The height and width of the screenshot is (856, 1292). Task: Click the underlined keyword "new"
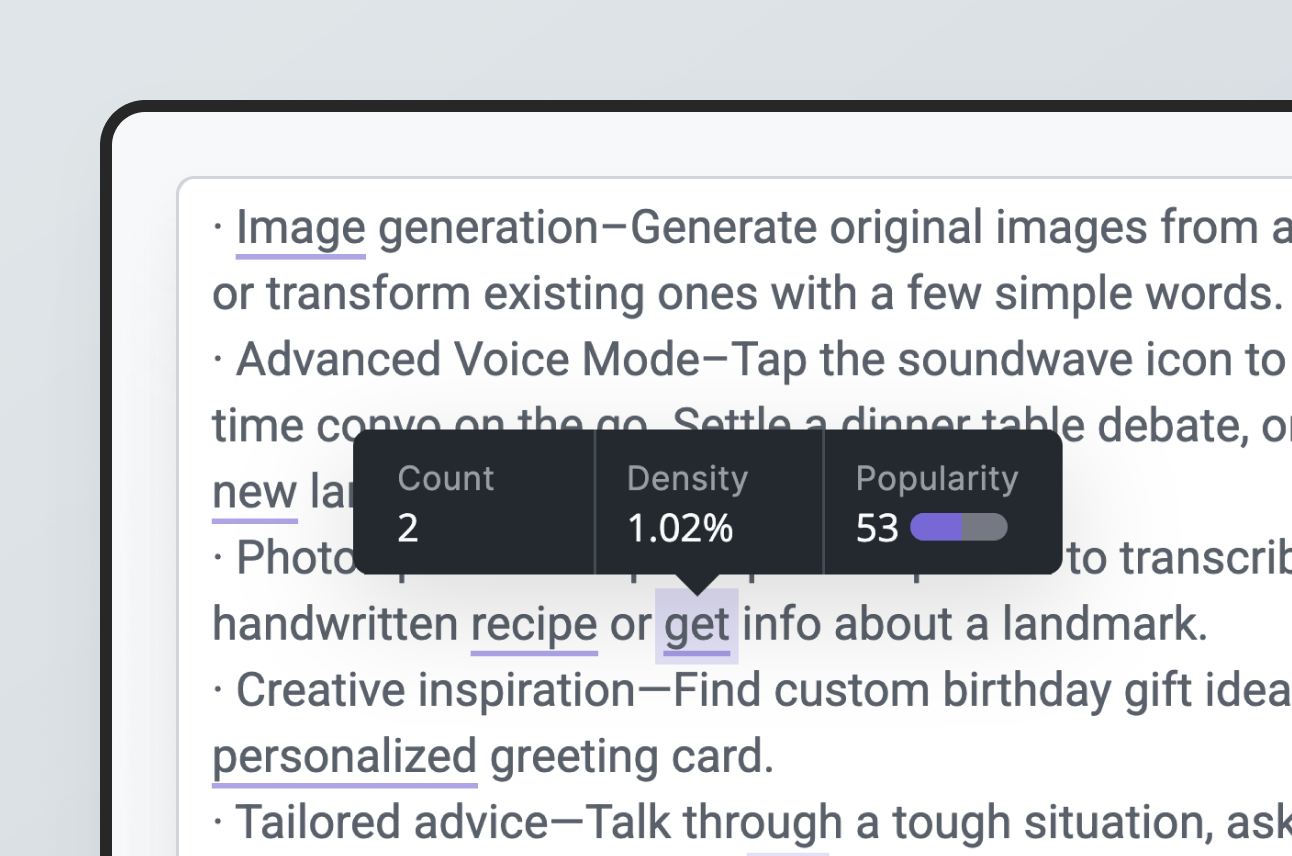[254, 492]
